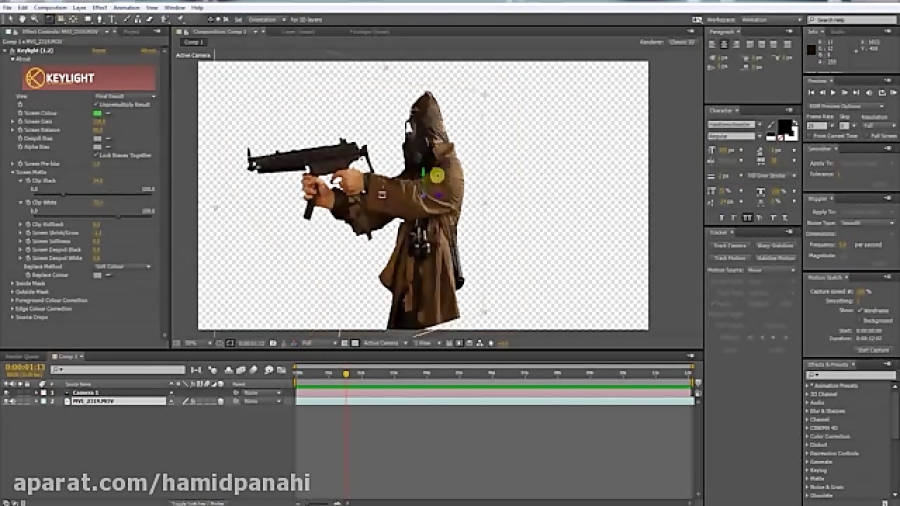Click the Clip Black slider handle

63,195
